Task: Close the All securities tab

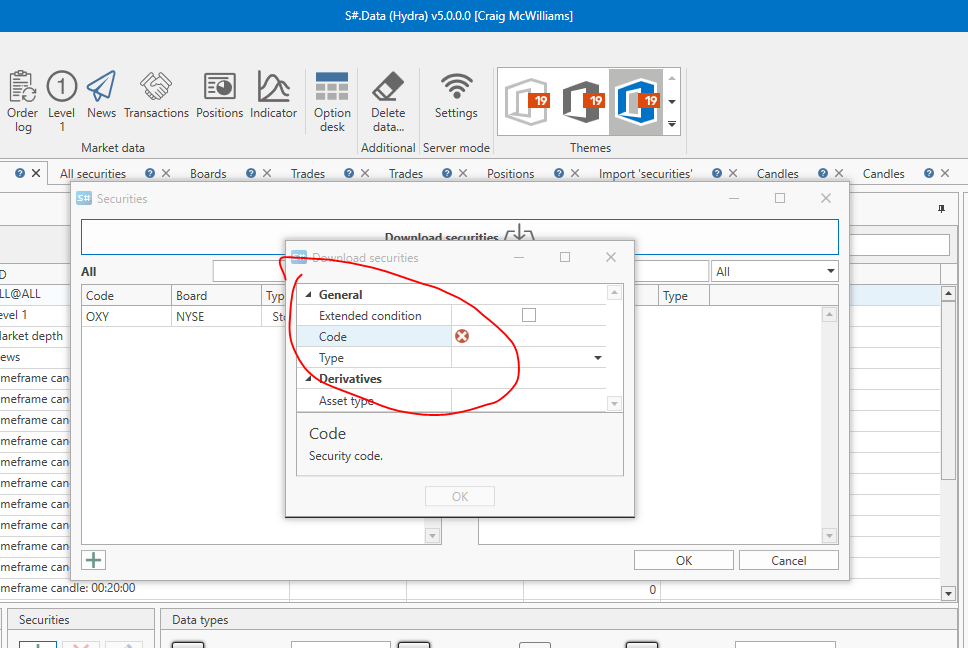Action: click(x=166, y=173)
